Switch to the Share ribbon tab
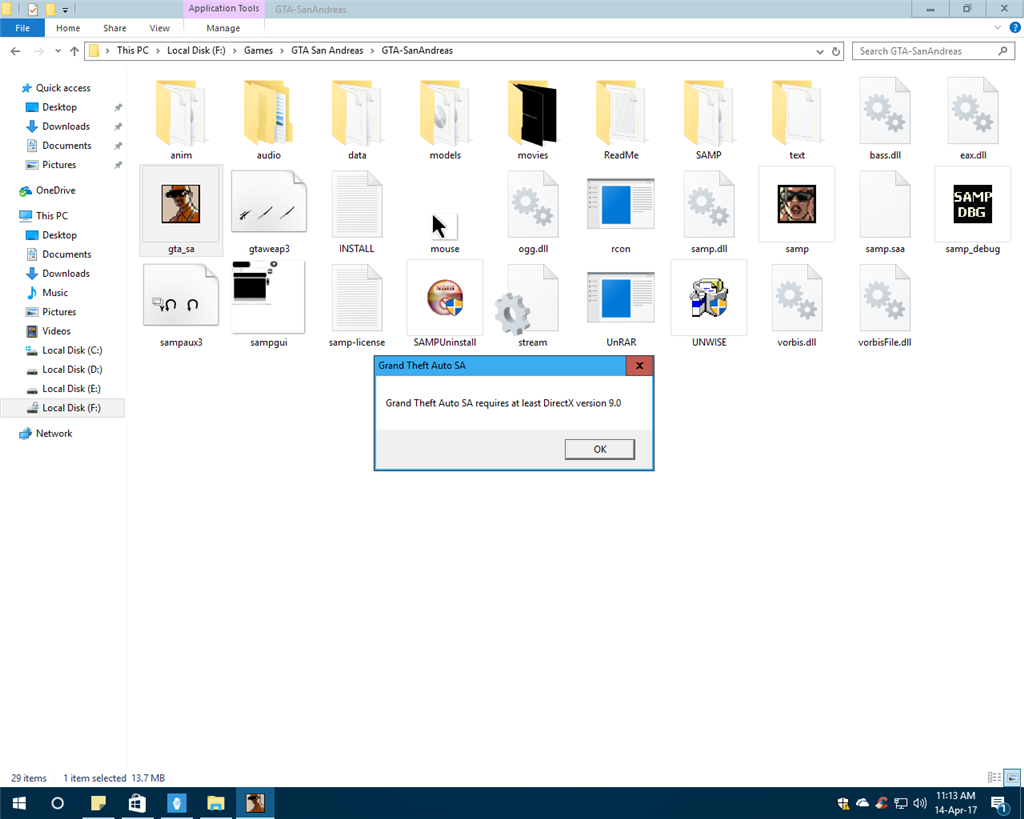 coord(115,28)
